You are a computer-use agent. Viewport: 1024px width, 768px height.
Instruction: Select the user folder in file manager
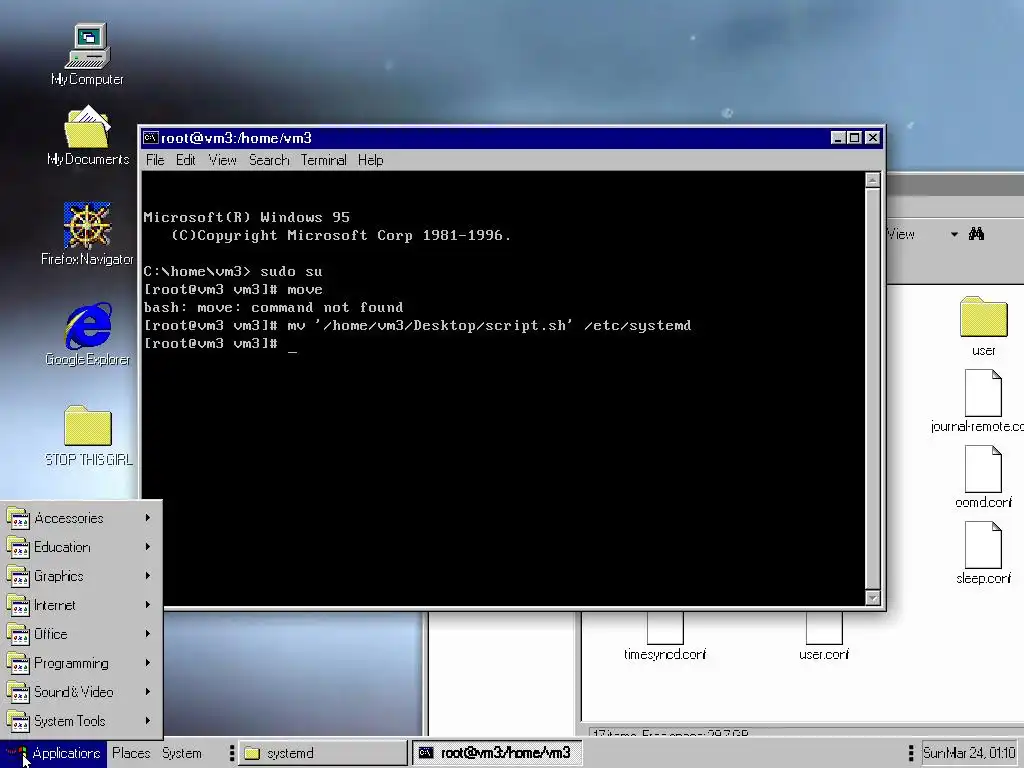pyautogui.click(x=984, y=326)
